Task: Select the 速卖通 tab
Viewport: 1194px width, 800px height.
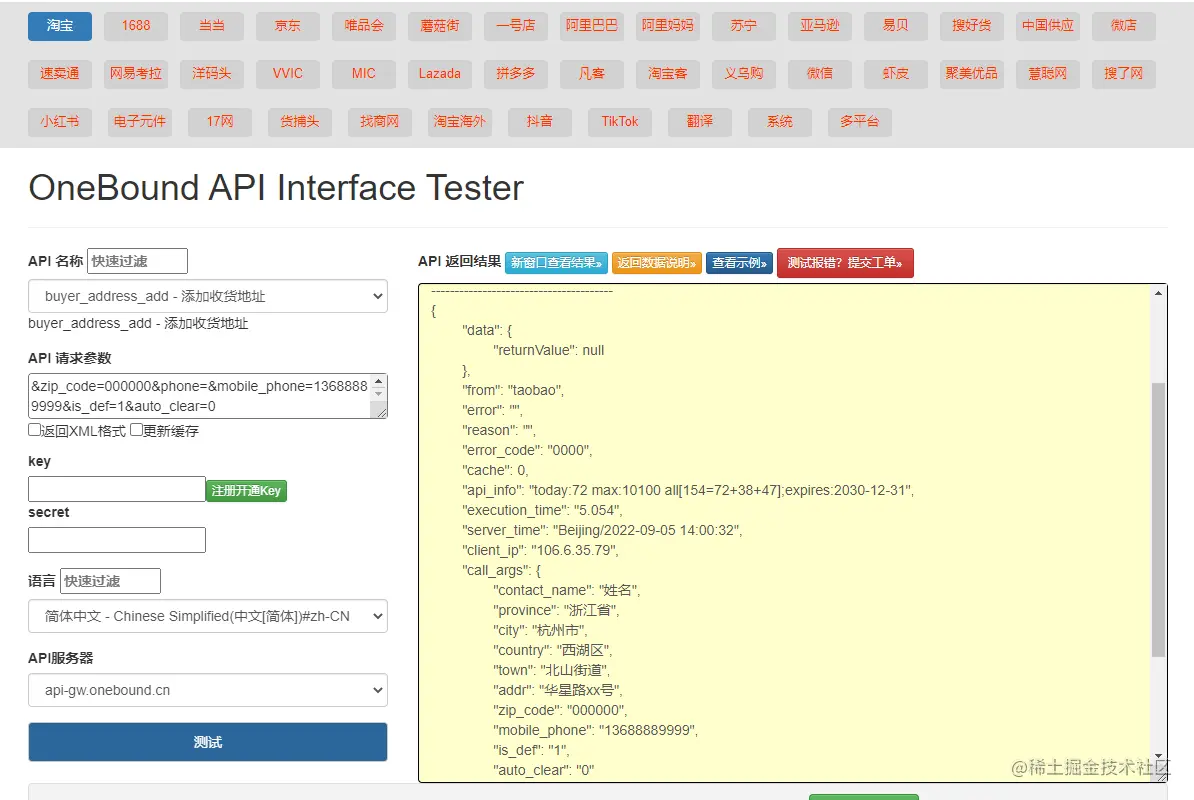Action: [x=59, y=74]
